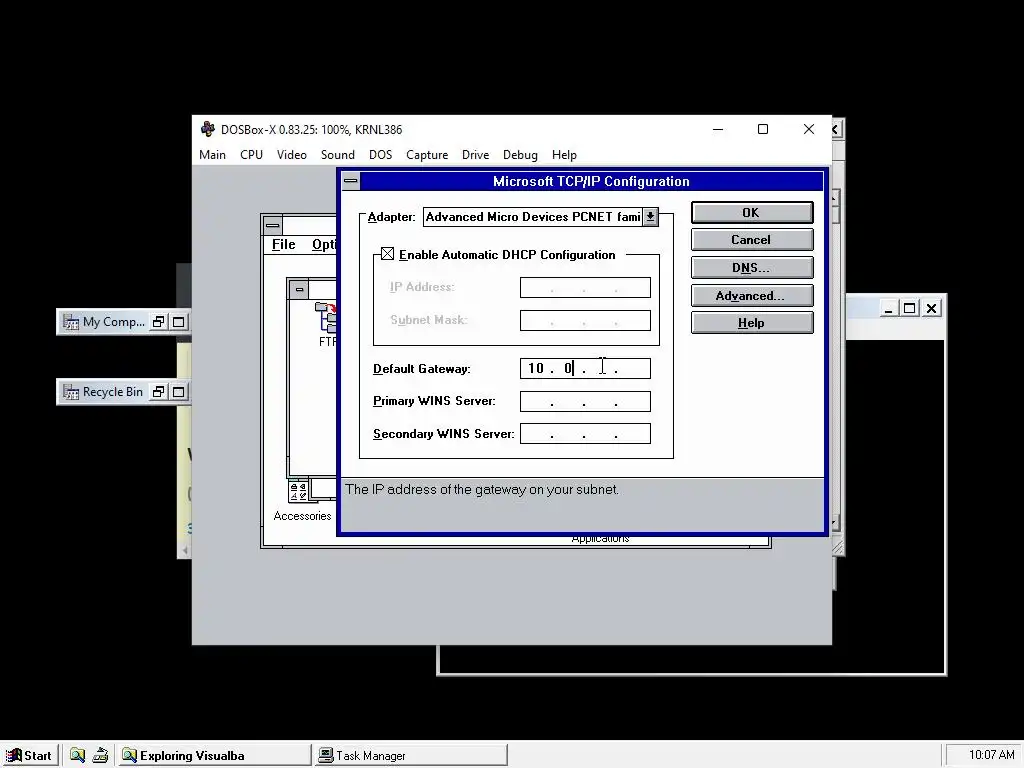
Task: Click the DHCP-disabled Subnet Mask field
Action: pyautogui.click(x=585, y=320)
